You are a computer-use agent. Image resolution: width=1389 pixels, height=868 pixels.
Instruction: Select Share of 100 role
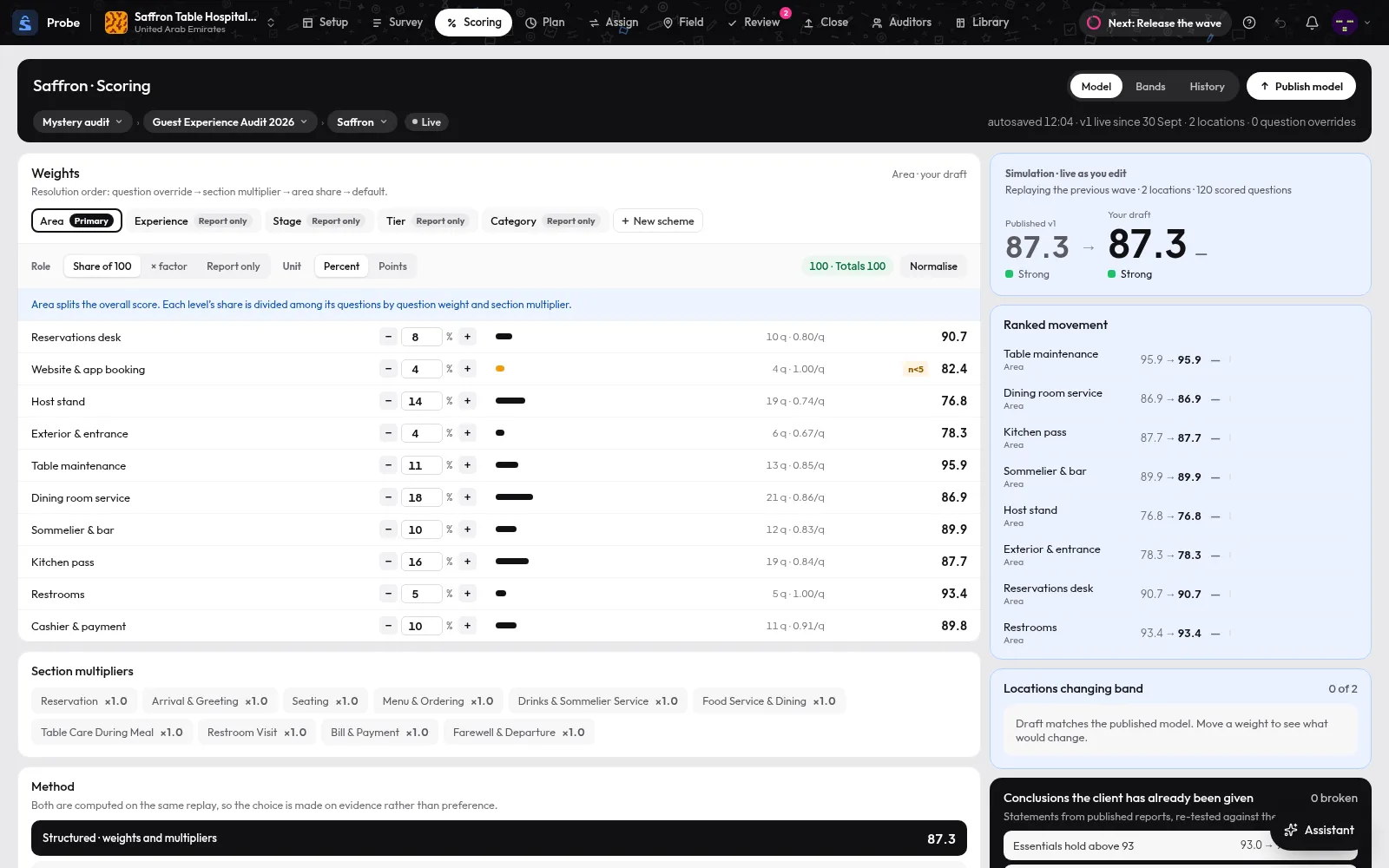102,266
